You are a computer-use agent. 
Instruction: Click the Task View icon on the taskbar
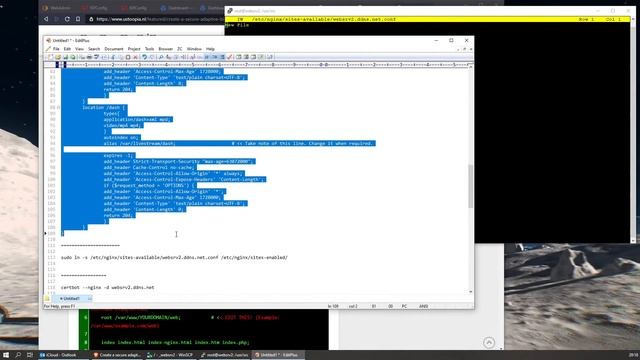30,355
